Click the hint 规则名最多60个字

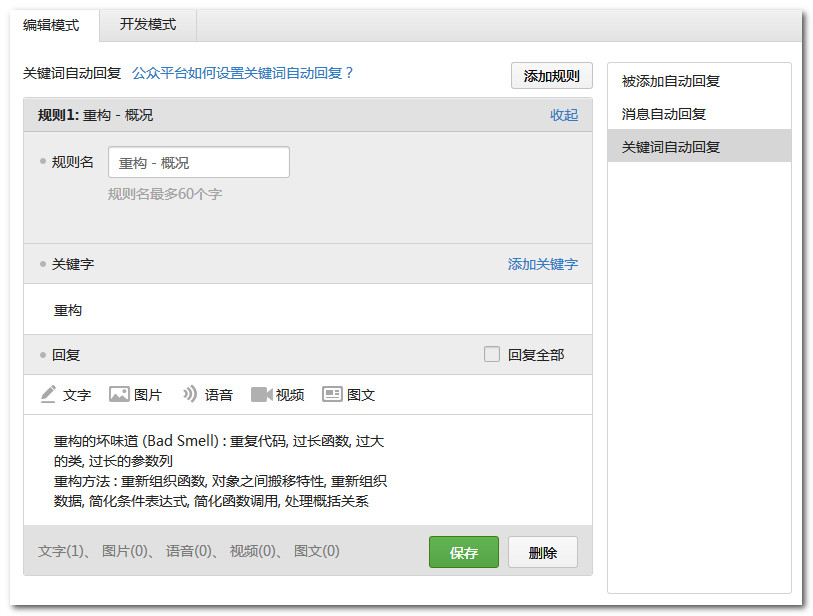pos(165,194)
